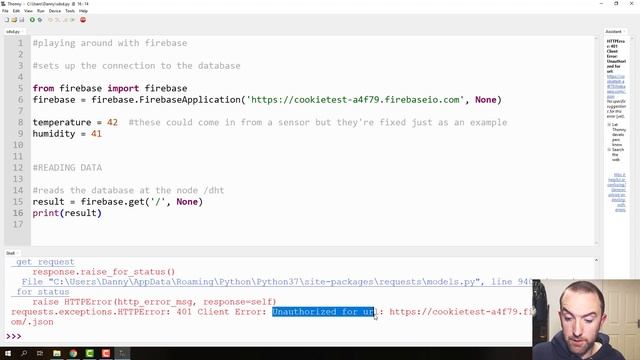Click the Step out debug icon
Viewport: 640px width, 360px height.
point(65,20)
